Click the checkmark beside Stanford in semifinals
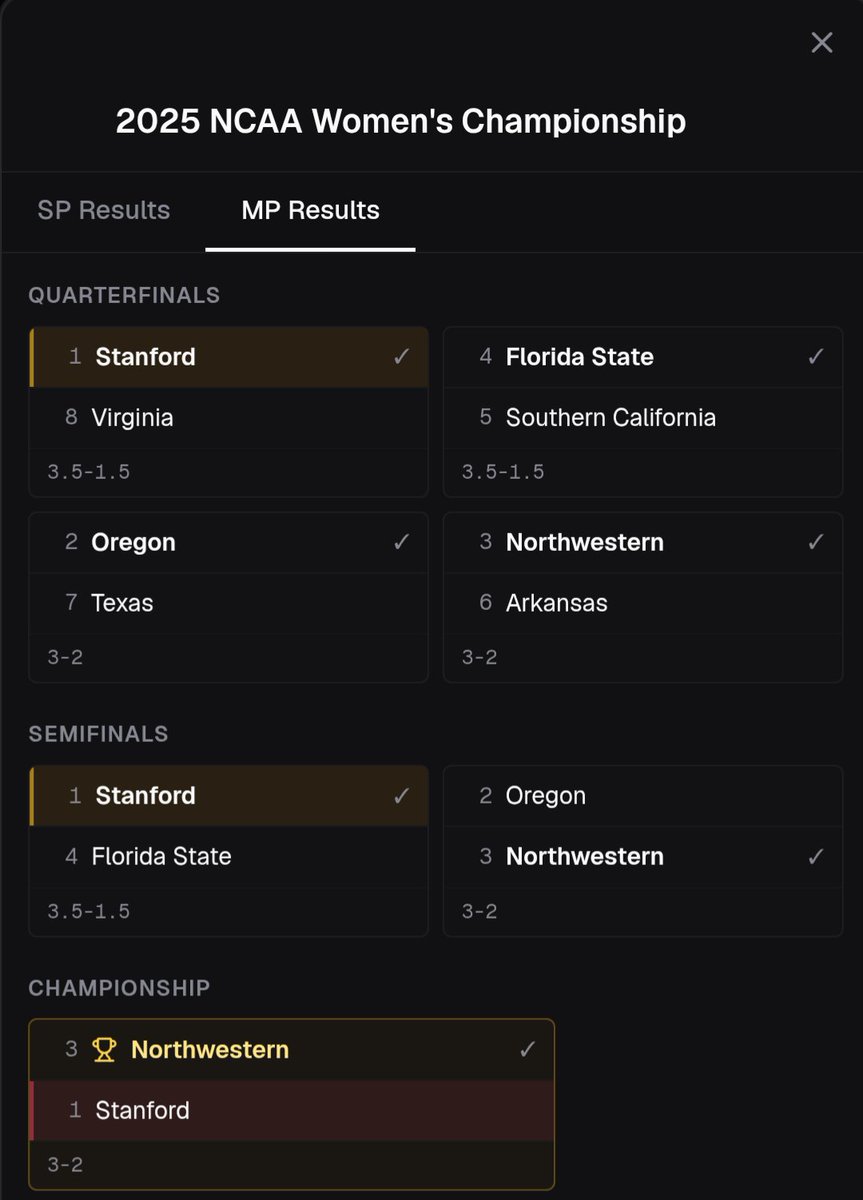The height and width of the screenshot is (1200, 863). [402, 796]
